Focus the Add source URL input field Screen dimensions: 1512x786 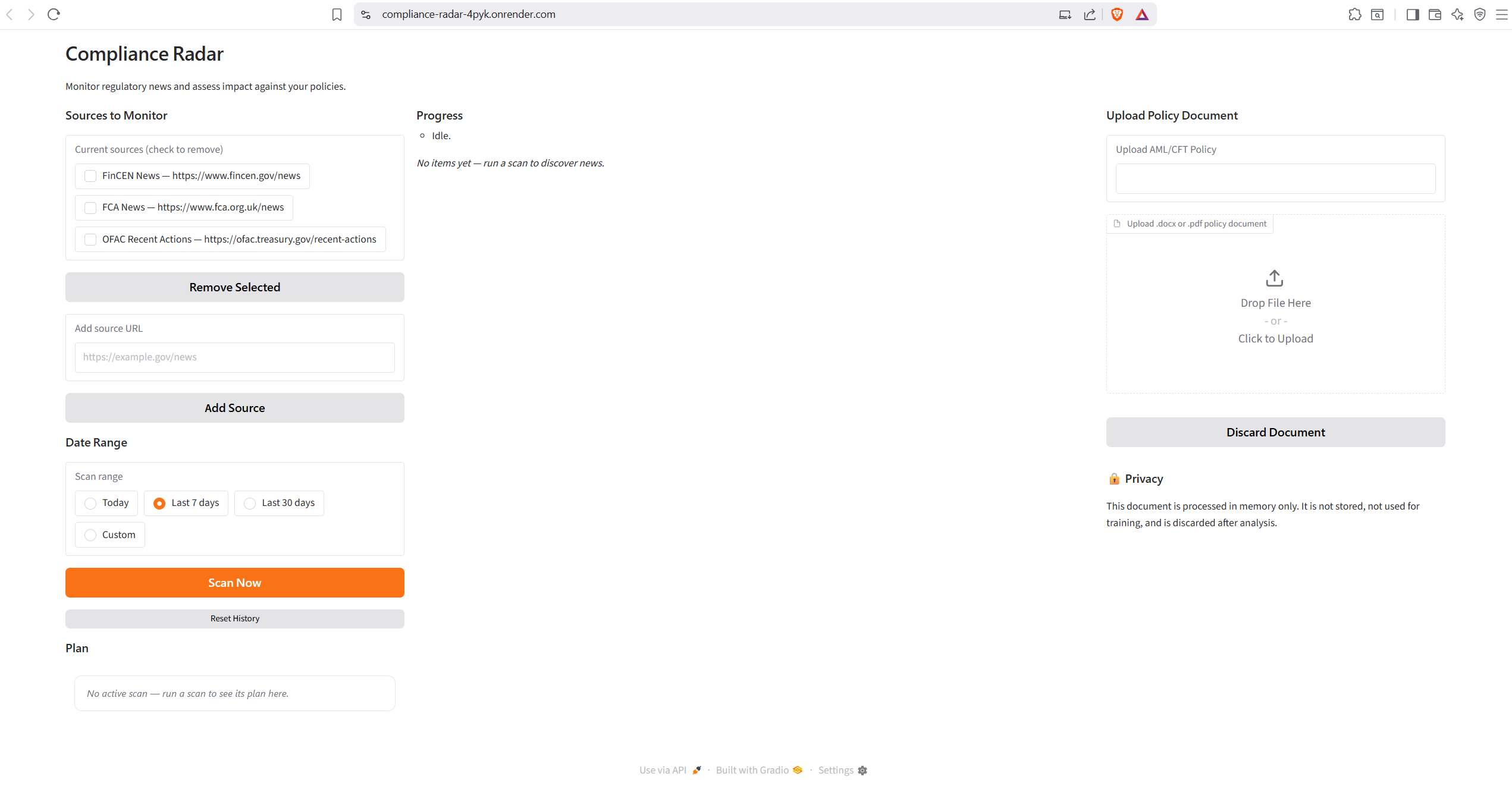[235, 357]
